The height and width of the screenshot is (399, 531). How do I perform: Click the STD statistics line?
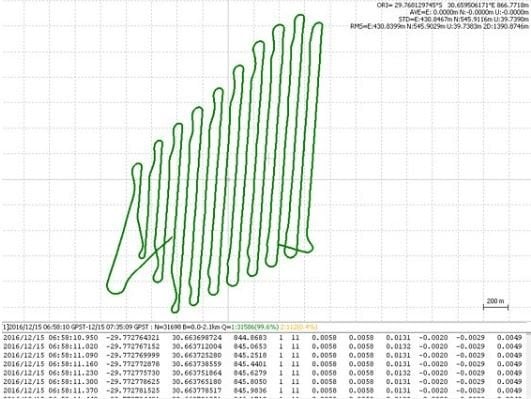pyautogui.click(x=463, y=19)
